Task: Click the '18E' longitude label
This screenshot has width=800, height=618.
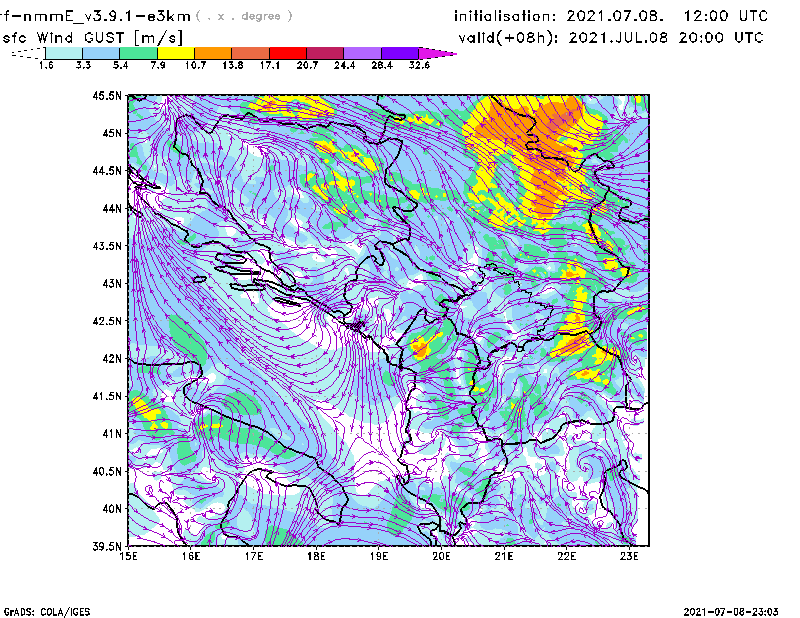Action: (x=316, y=556)
